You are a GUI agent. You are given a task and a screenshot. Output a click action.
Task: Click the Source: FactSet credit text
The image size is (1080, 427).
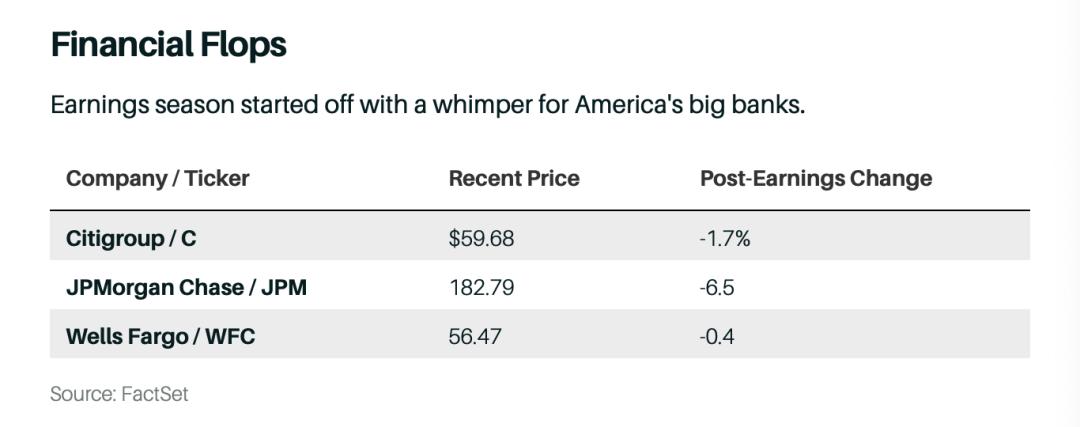119,395
